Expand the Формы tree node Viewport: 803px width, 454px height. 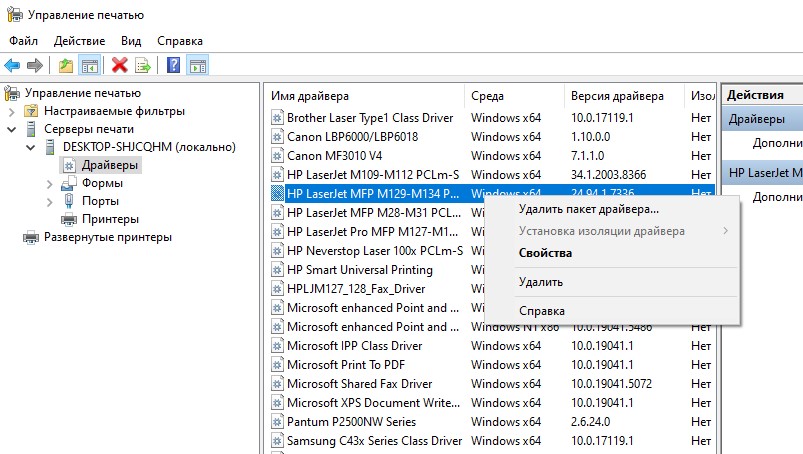click(x=49, y=183)
